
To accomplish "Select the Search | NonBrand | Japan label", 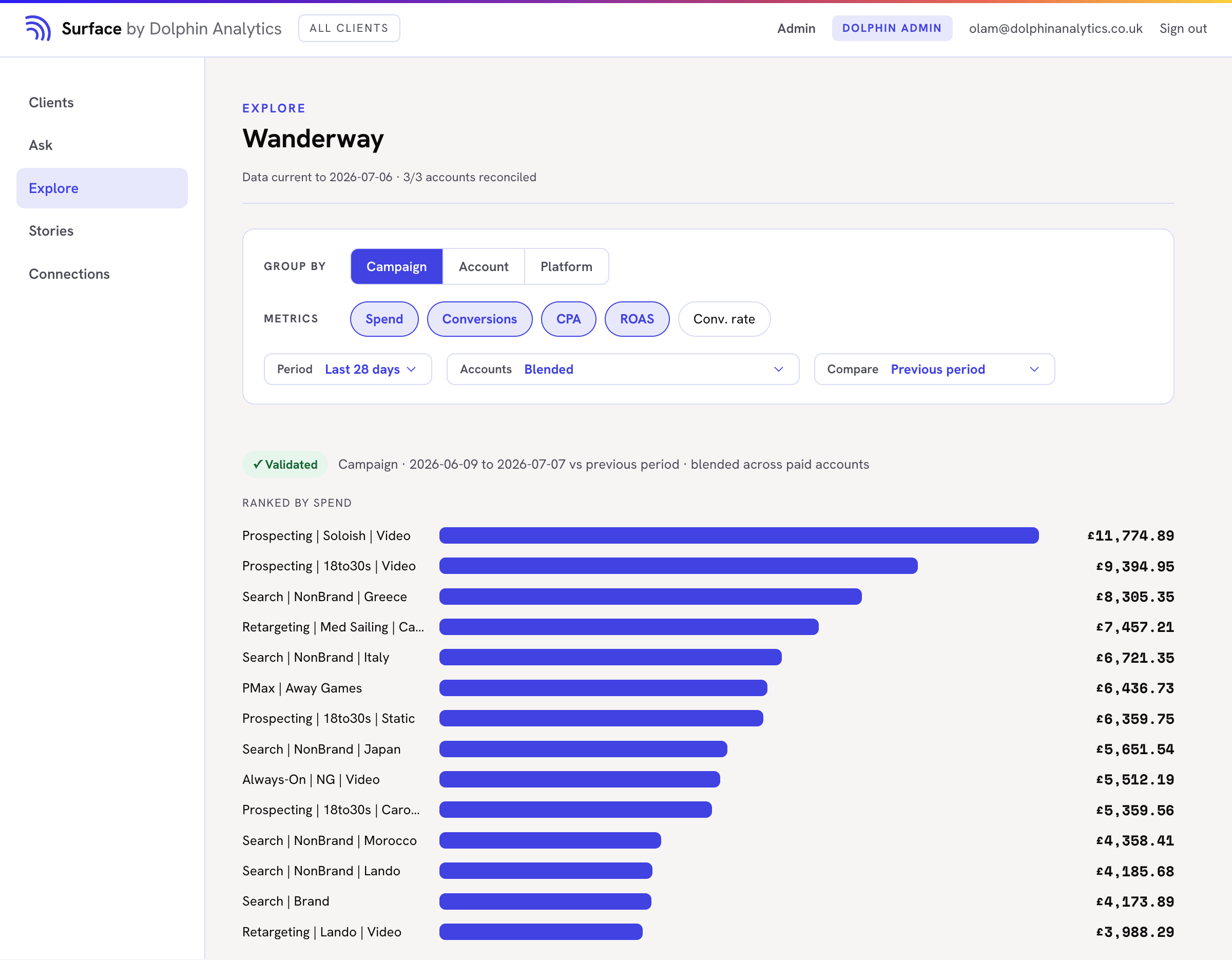I will click(321, 749).
